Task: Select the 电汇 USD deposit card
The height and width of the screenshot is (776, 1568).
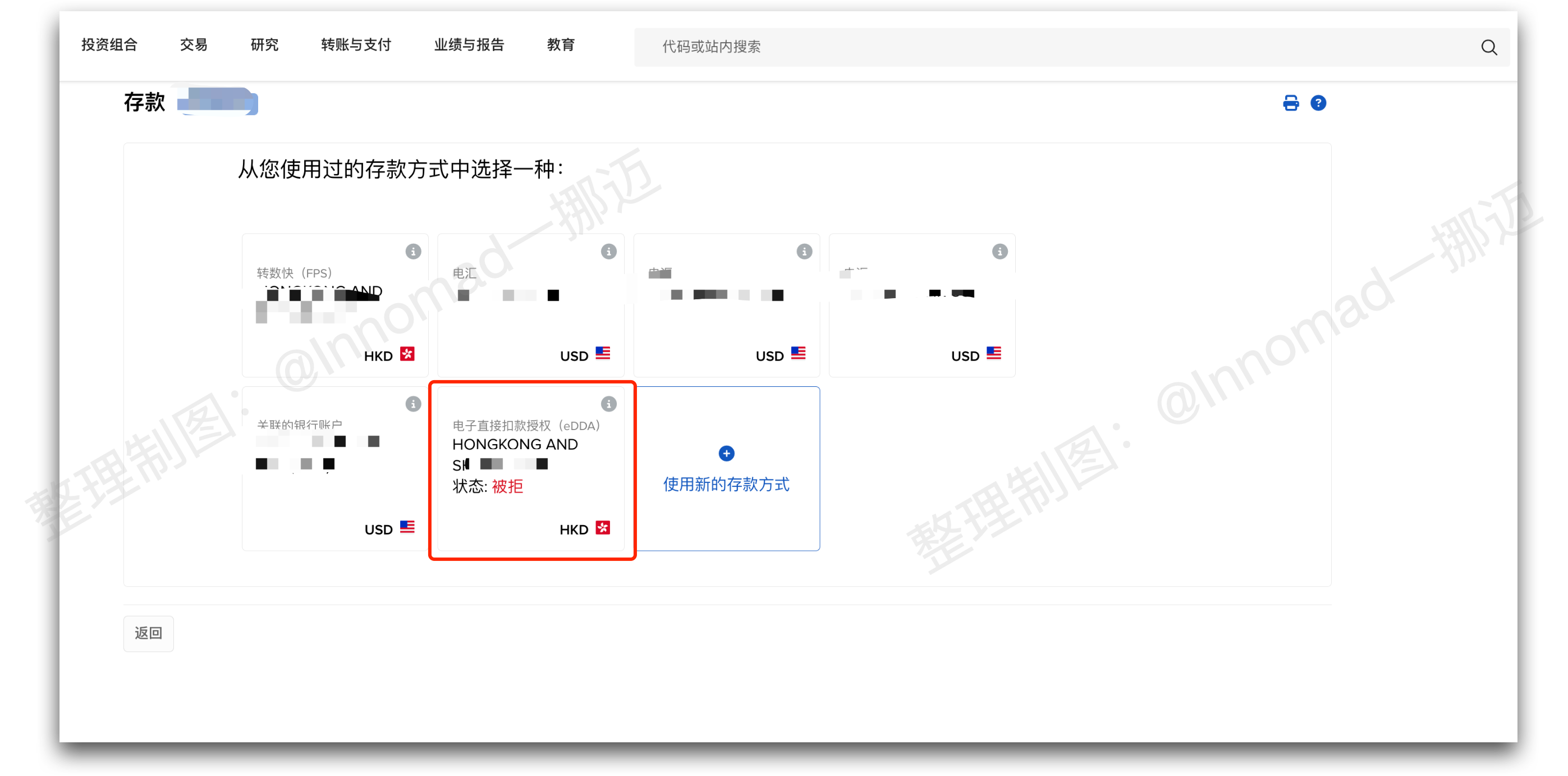Action: 531,305
